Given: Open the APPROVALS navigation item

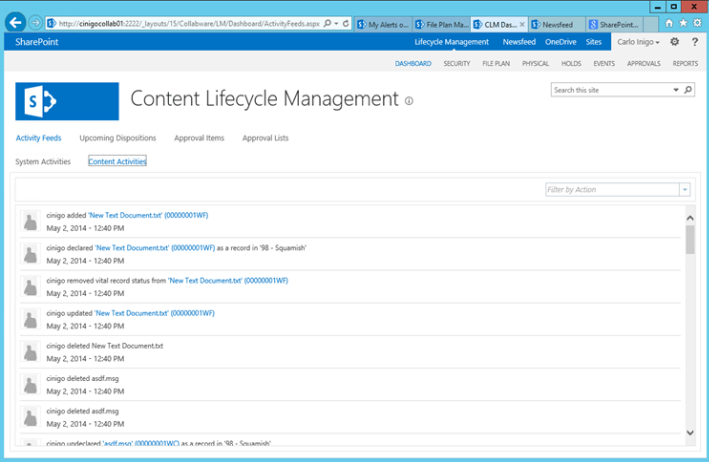Looking at the screenshot, I should click(643, 64).
